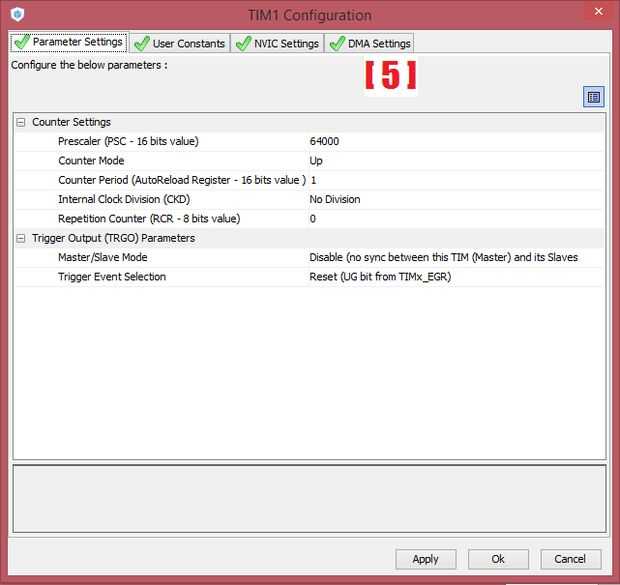The width and height of the screenshot is (620, 585).
Task: Collapse the Counter Settings group
Action: (x=21, y=122)
